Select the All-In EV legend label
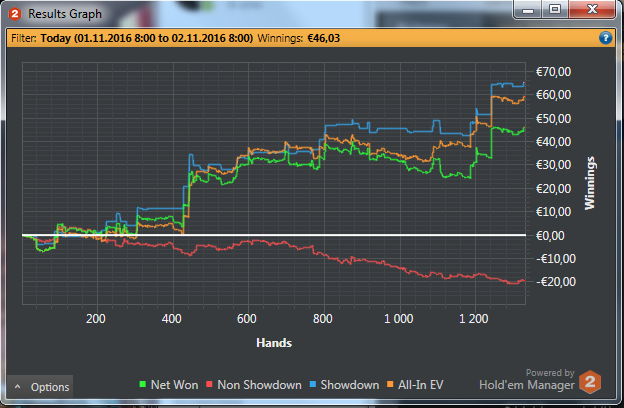The image size is (624, 408). (421, 385)
